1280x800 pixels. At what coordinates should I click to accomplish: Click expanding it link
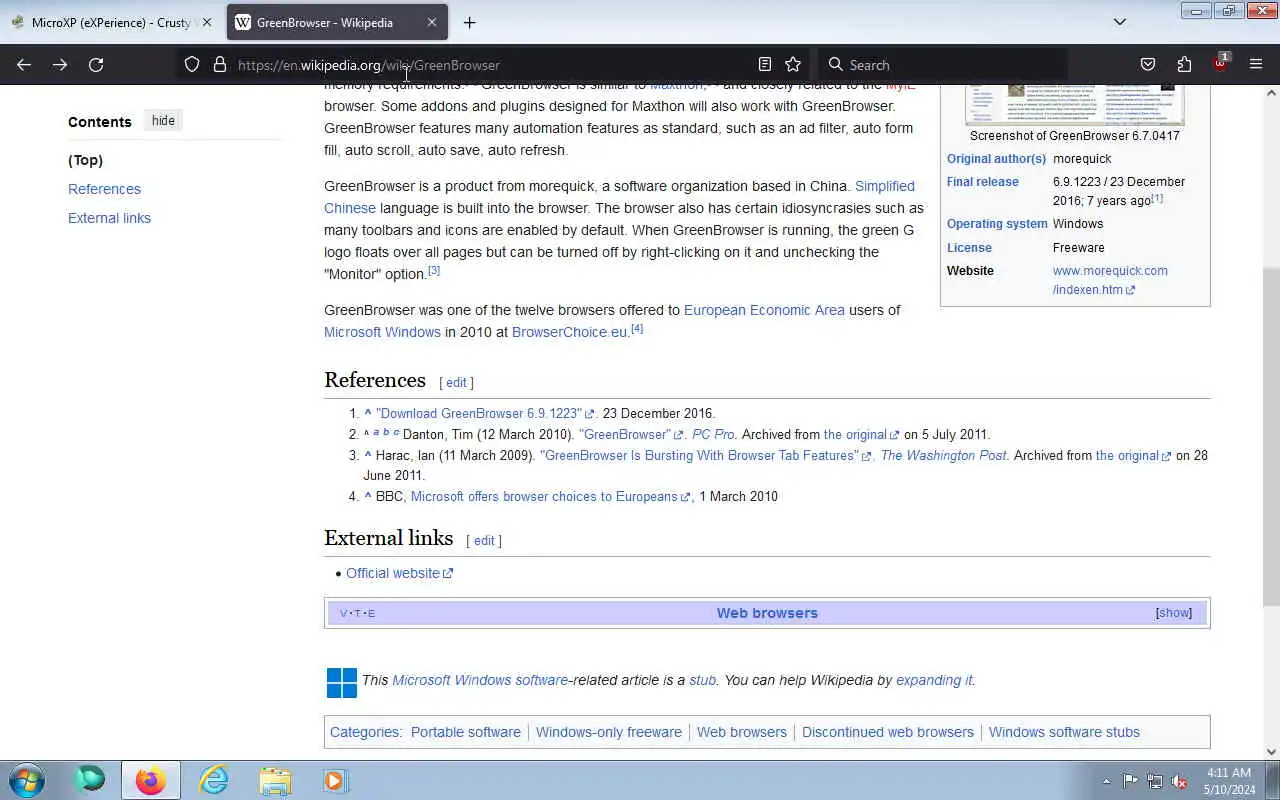pos(934,680)
